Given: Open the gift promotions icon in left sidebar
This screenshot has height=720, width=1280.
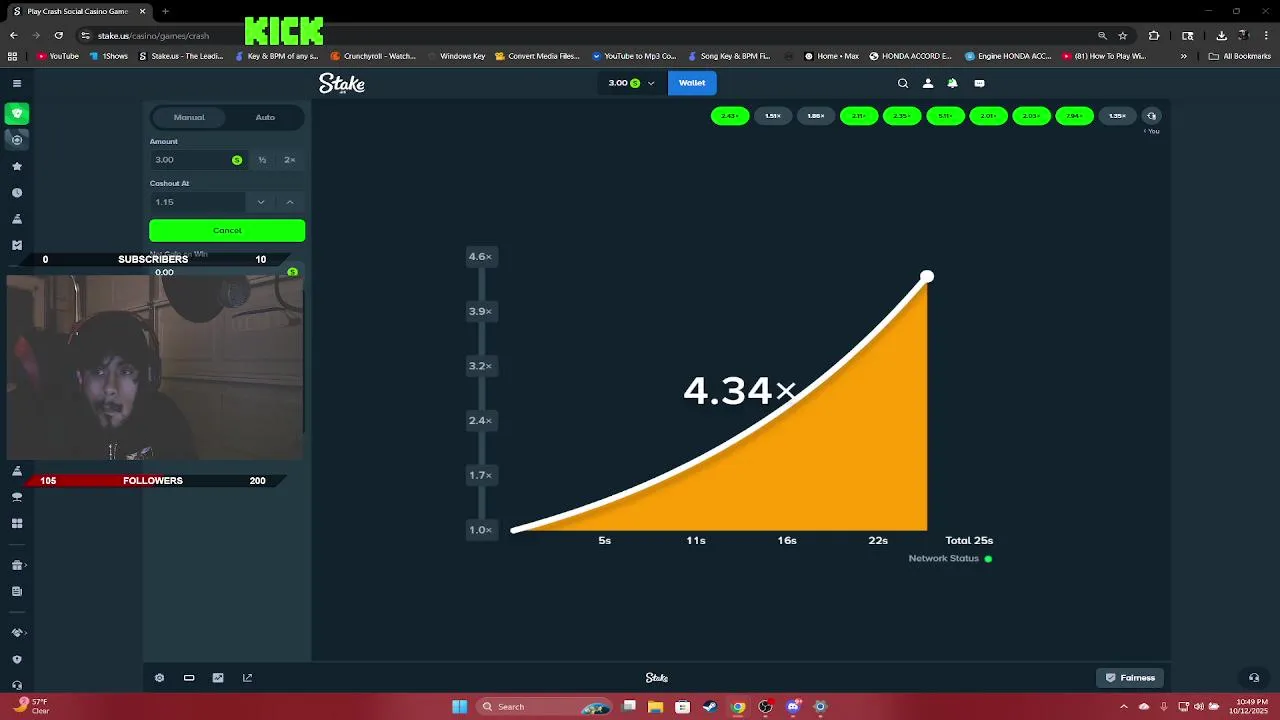Looking at the screenshot, I should [16, 565].
